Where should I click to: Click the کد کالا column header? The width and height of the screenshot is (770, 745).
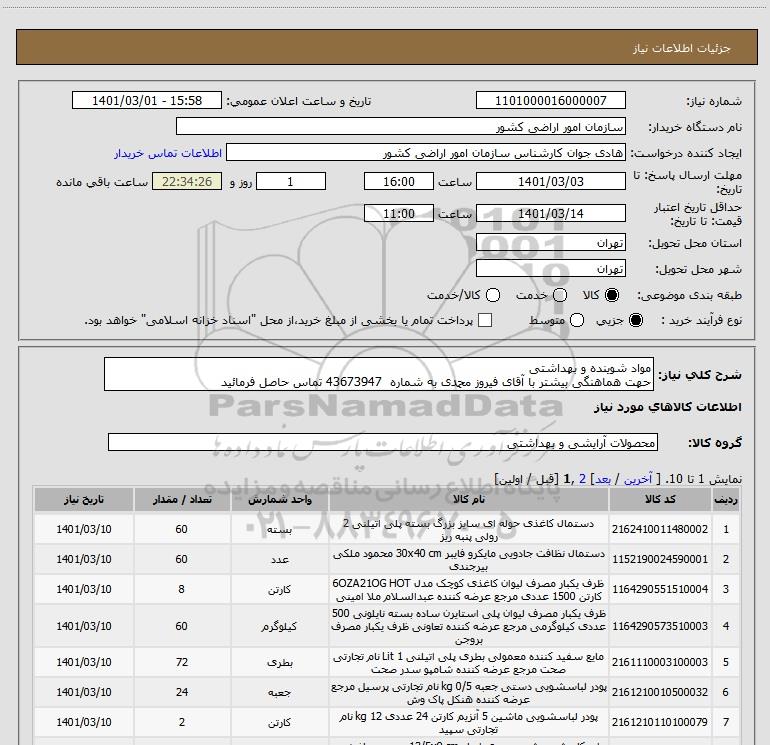660,499
